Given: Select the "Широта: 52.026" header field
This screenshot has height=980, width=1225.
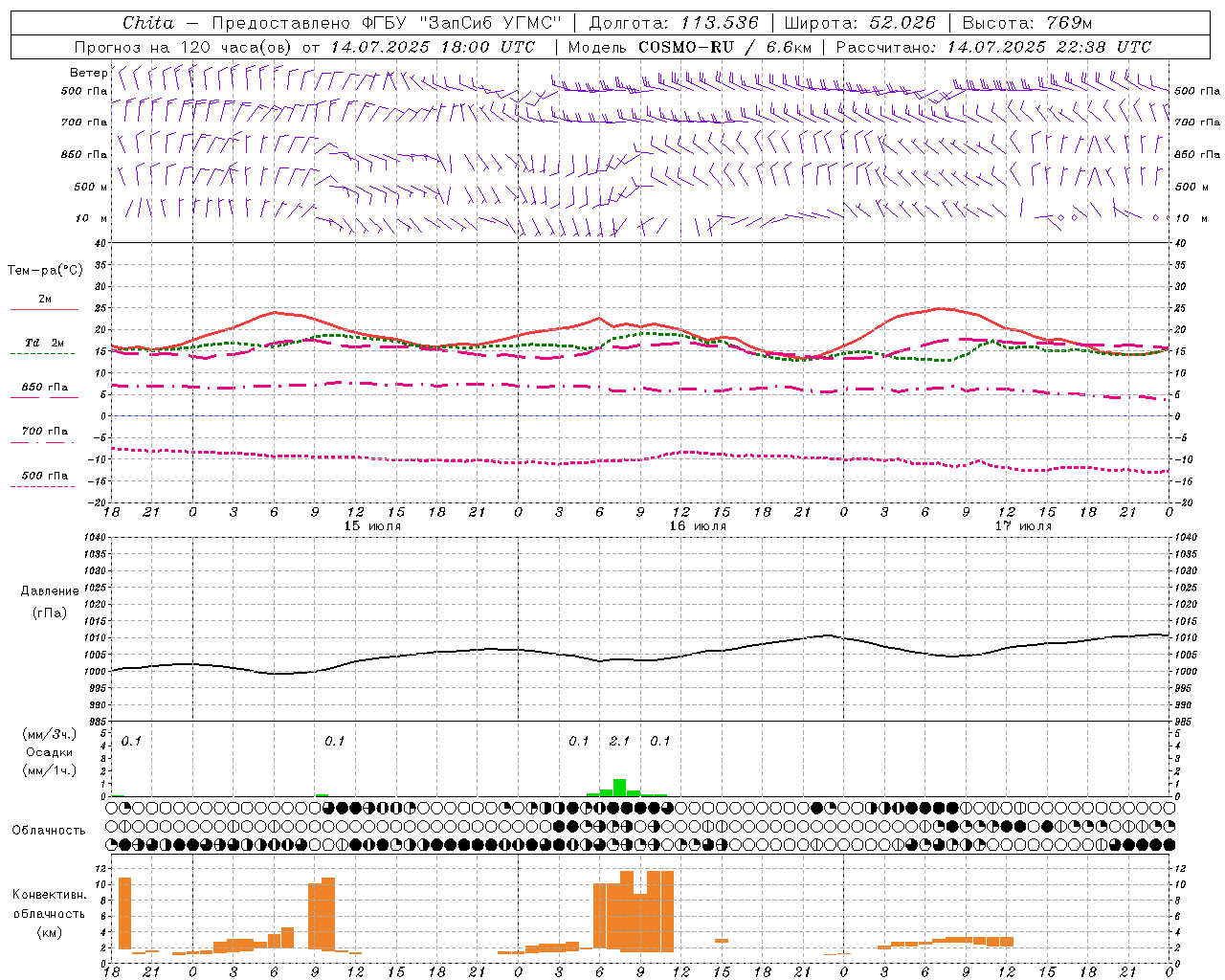Looking at the screenshot, I should (859, 23).
